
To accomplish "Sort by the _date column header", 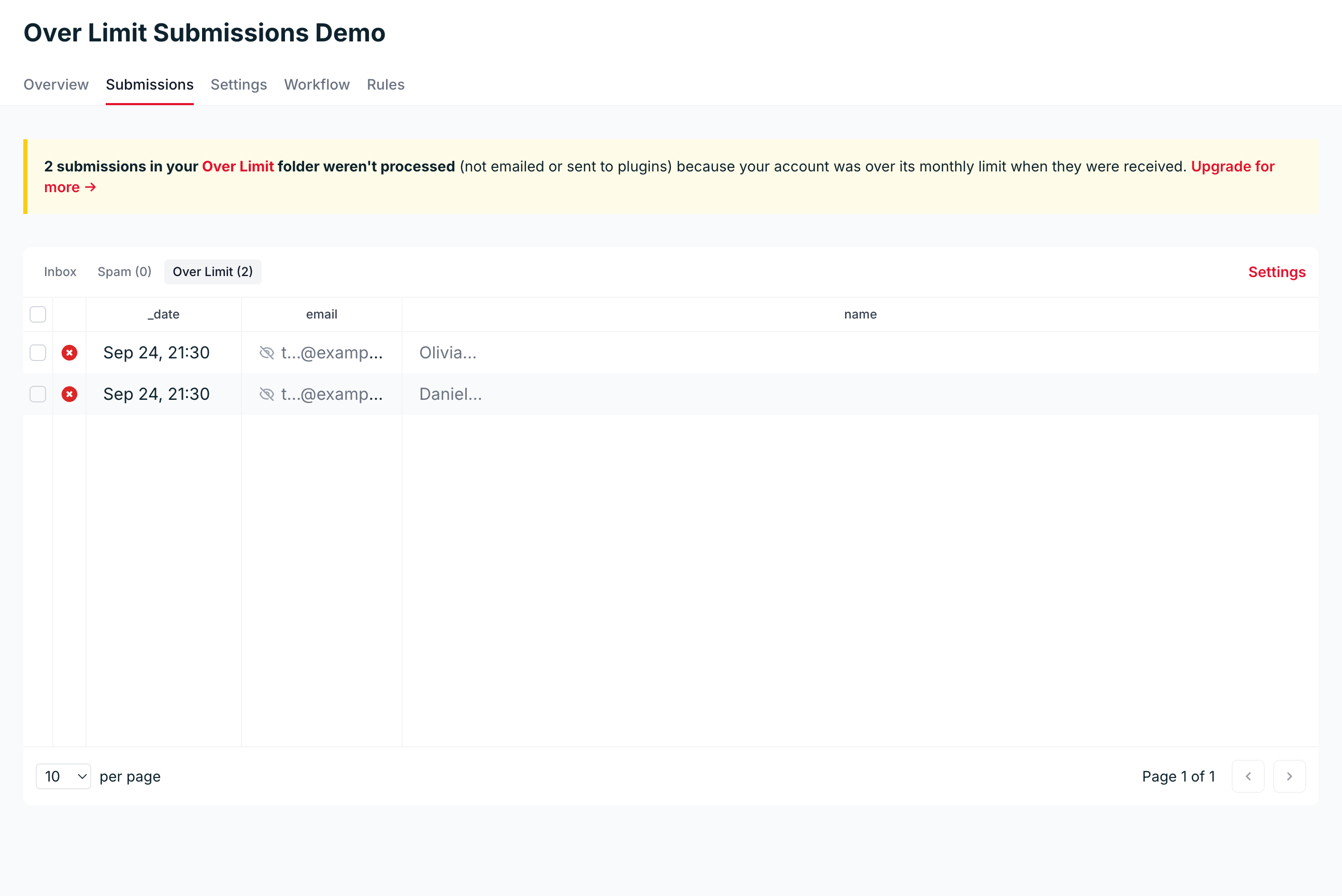I will (163, 314).
